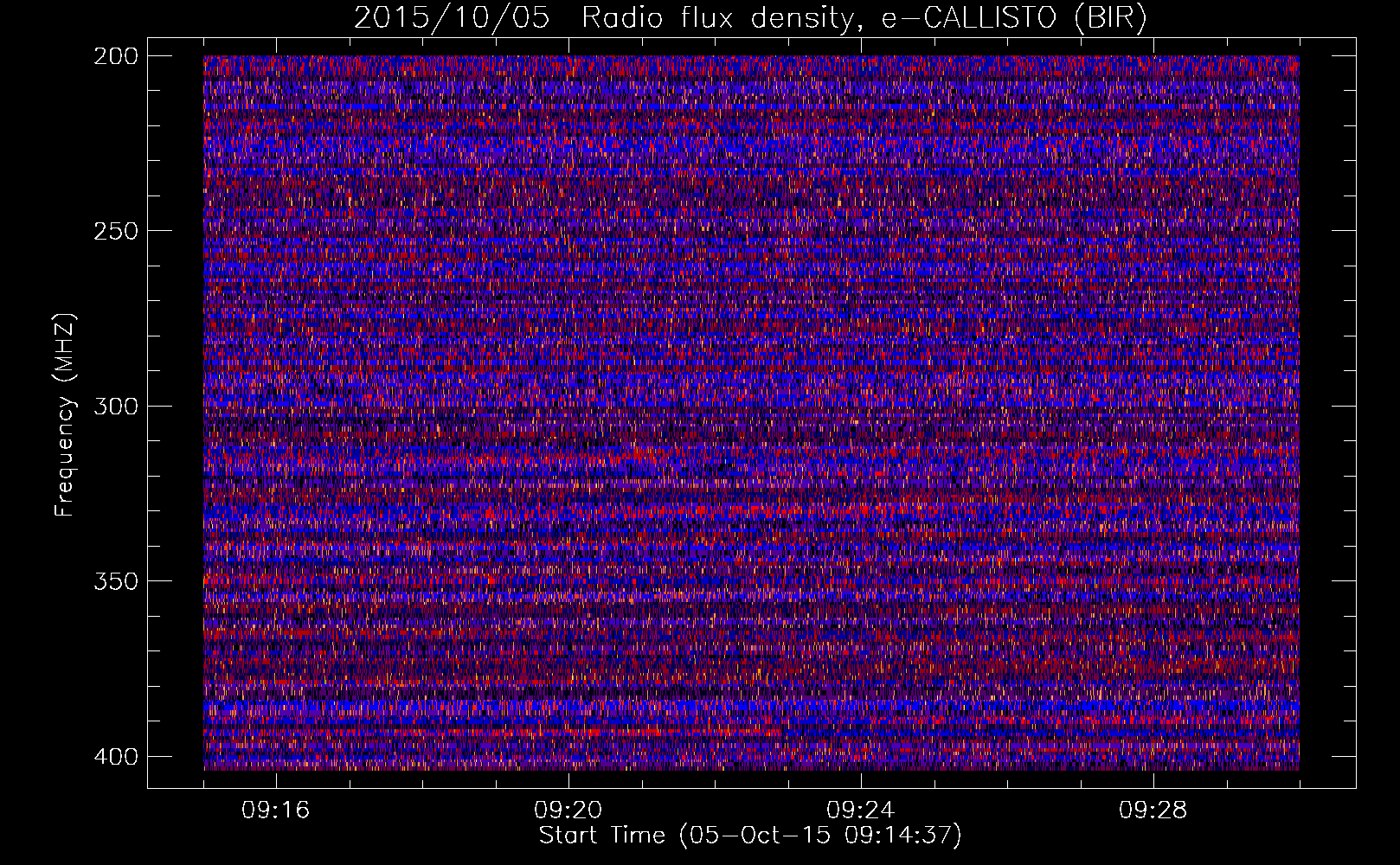Screen dimensions: 1400x865
Task: Click the '09:16' time tick label
Action: 275,811
